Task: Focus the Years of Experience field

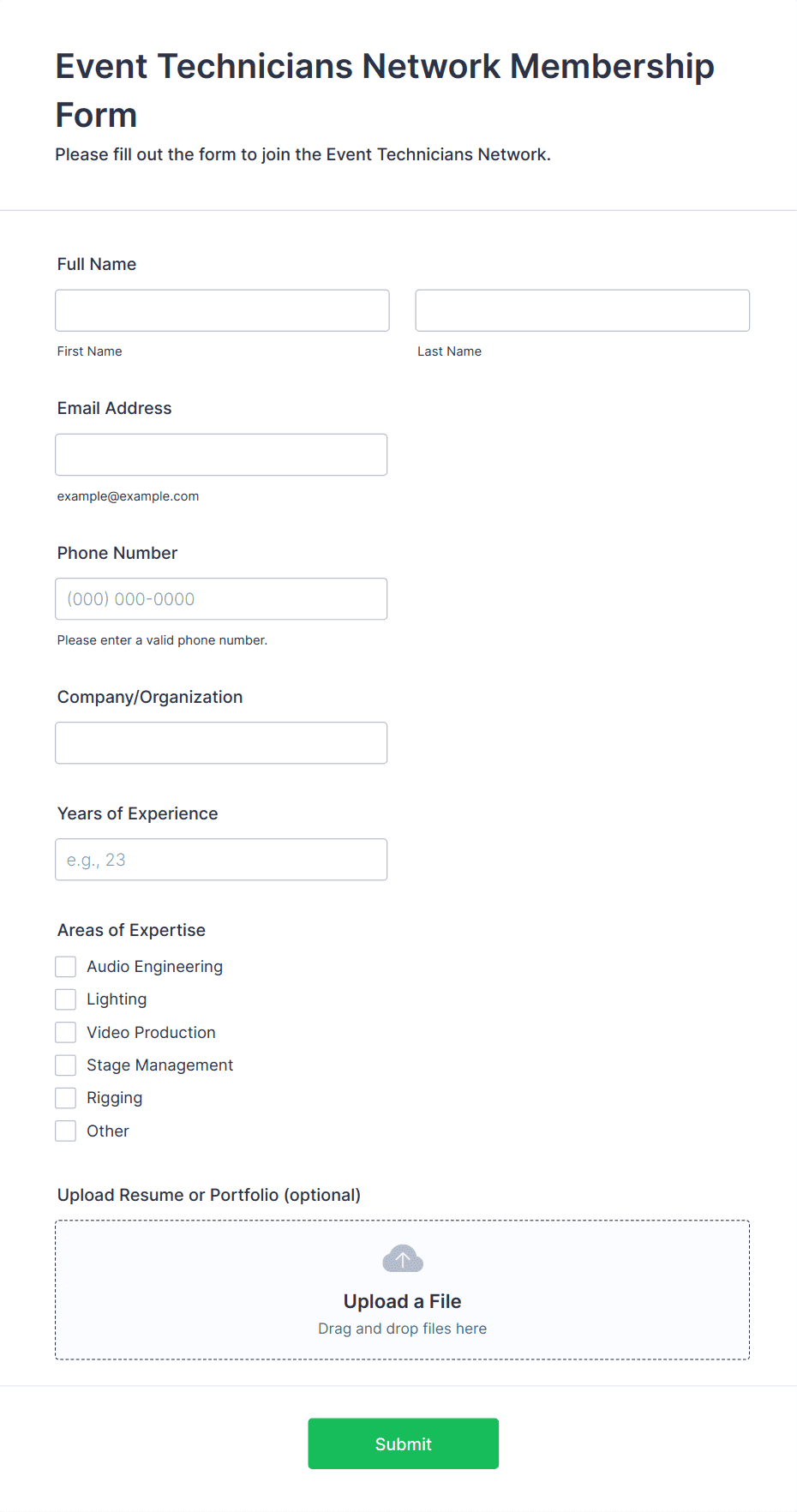Action: click(x=221, y=860)
